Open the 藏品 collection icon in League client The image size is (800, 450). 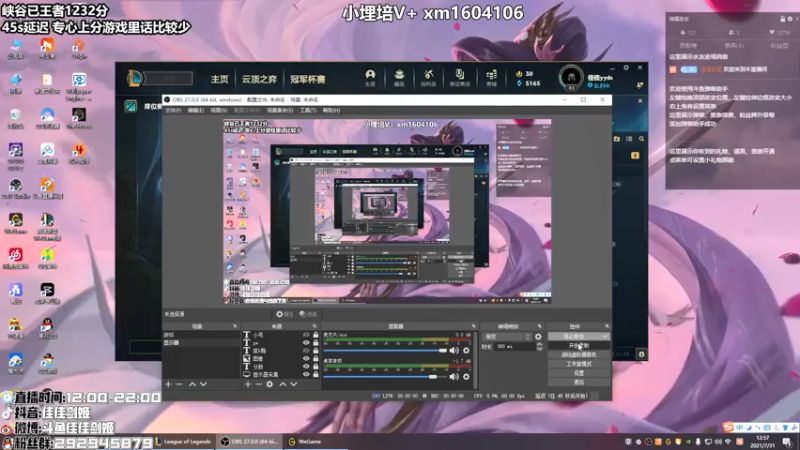pos(399,77)
